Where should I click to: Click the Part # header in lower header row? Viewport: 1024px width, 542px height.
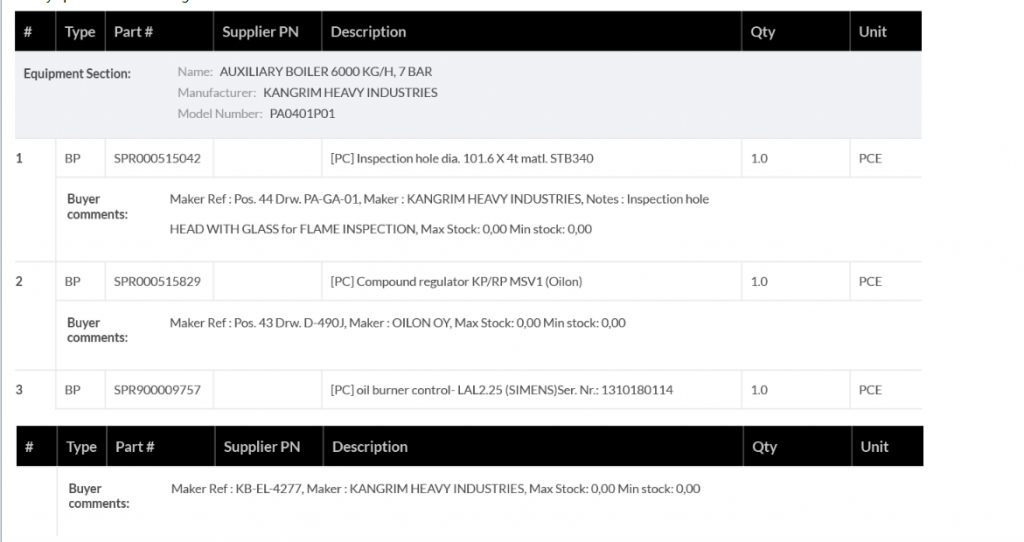[x=134, y=447]
